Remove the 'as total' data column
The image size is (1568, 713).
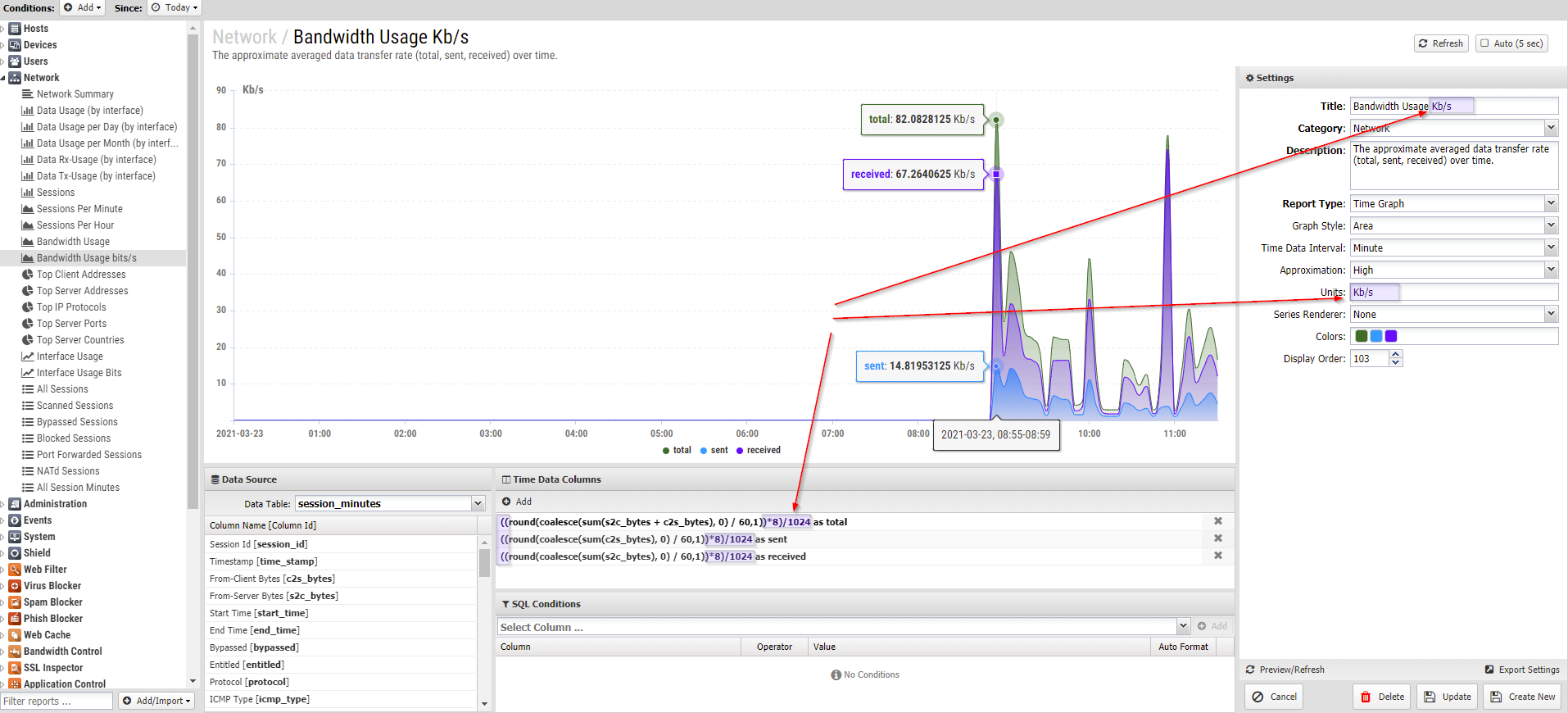point(1218,521)
